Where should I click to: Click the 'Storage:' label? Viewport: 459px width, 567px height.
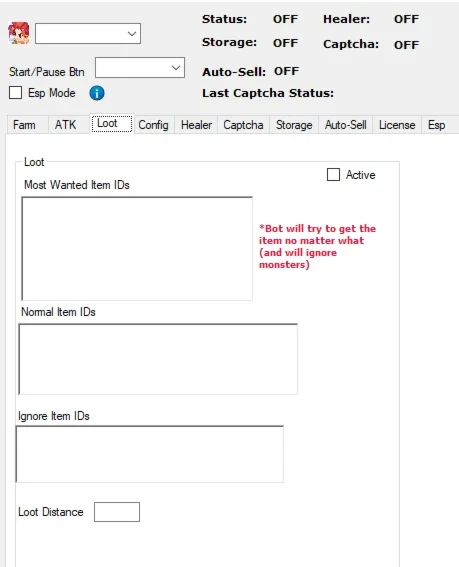(x=229, y=43)
